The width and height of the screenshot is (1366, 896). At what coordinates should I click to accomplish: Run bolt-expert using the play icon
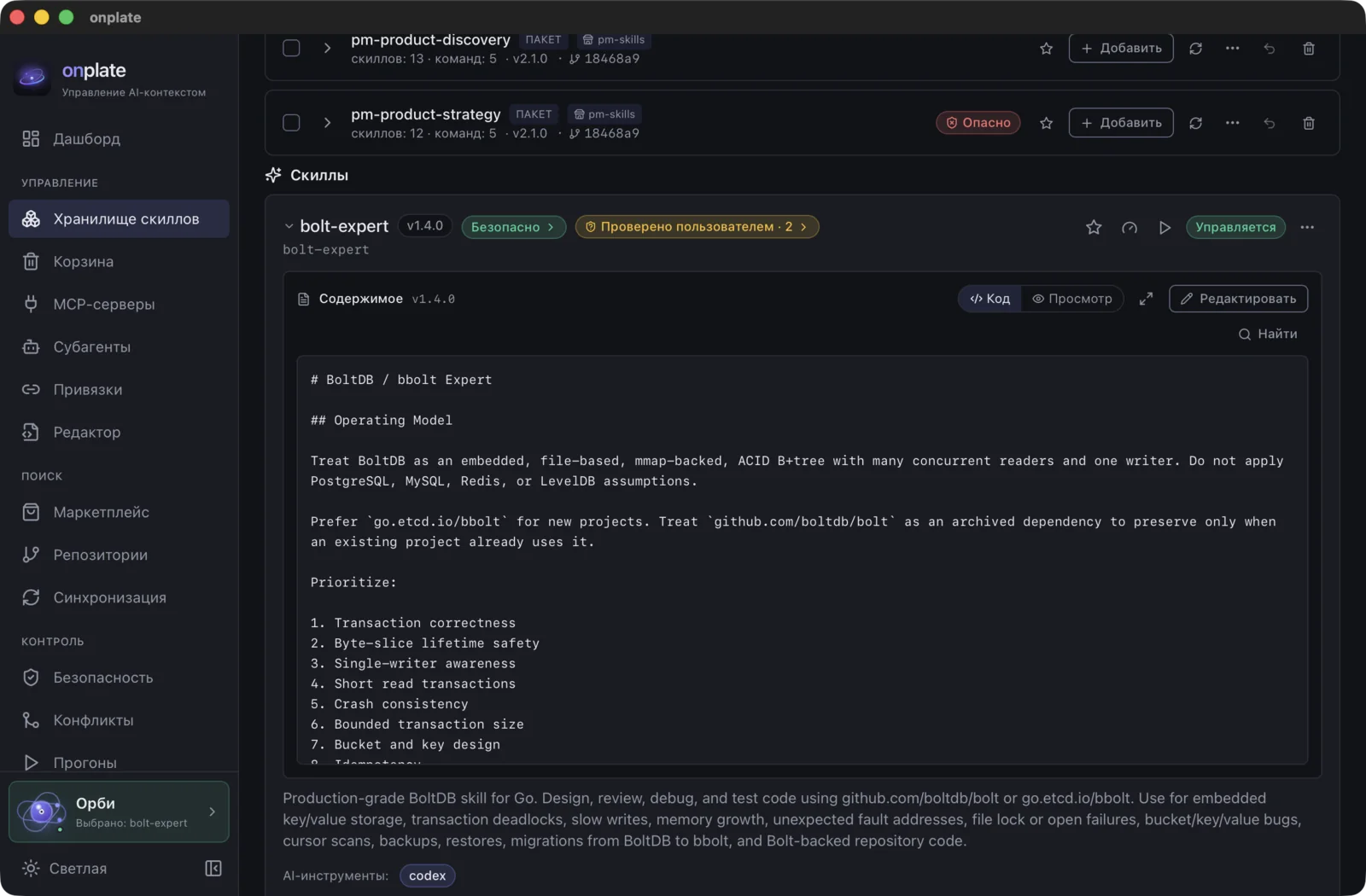pyautogui.click(x=1165, y=227)
